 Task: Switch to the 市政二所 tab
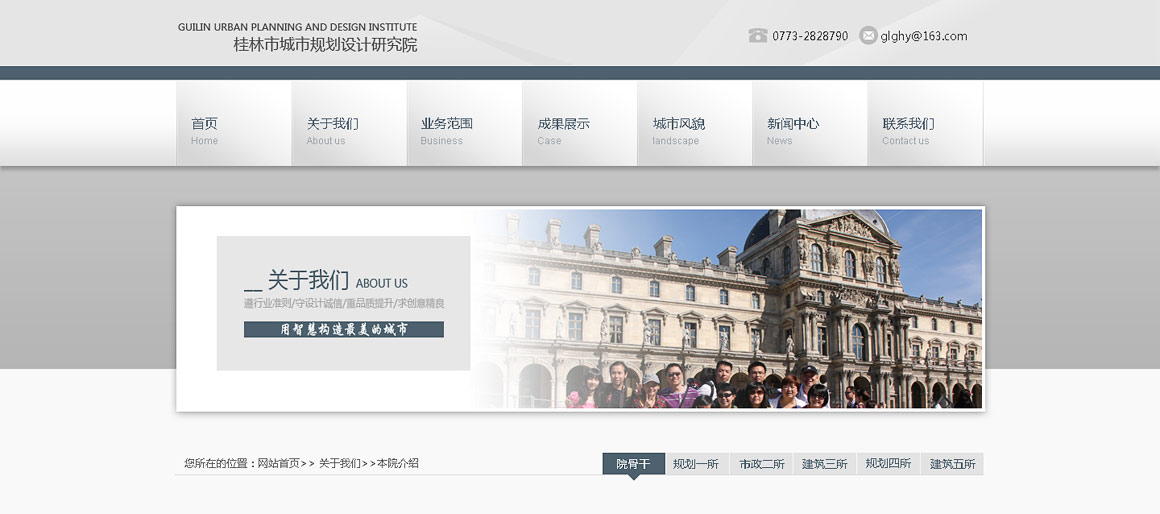tap(762, 464)
